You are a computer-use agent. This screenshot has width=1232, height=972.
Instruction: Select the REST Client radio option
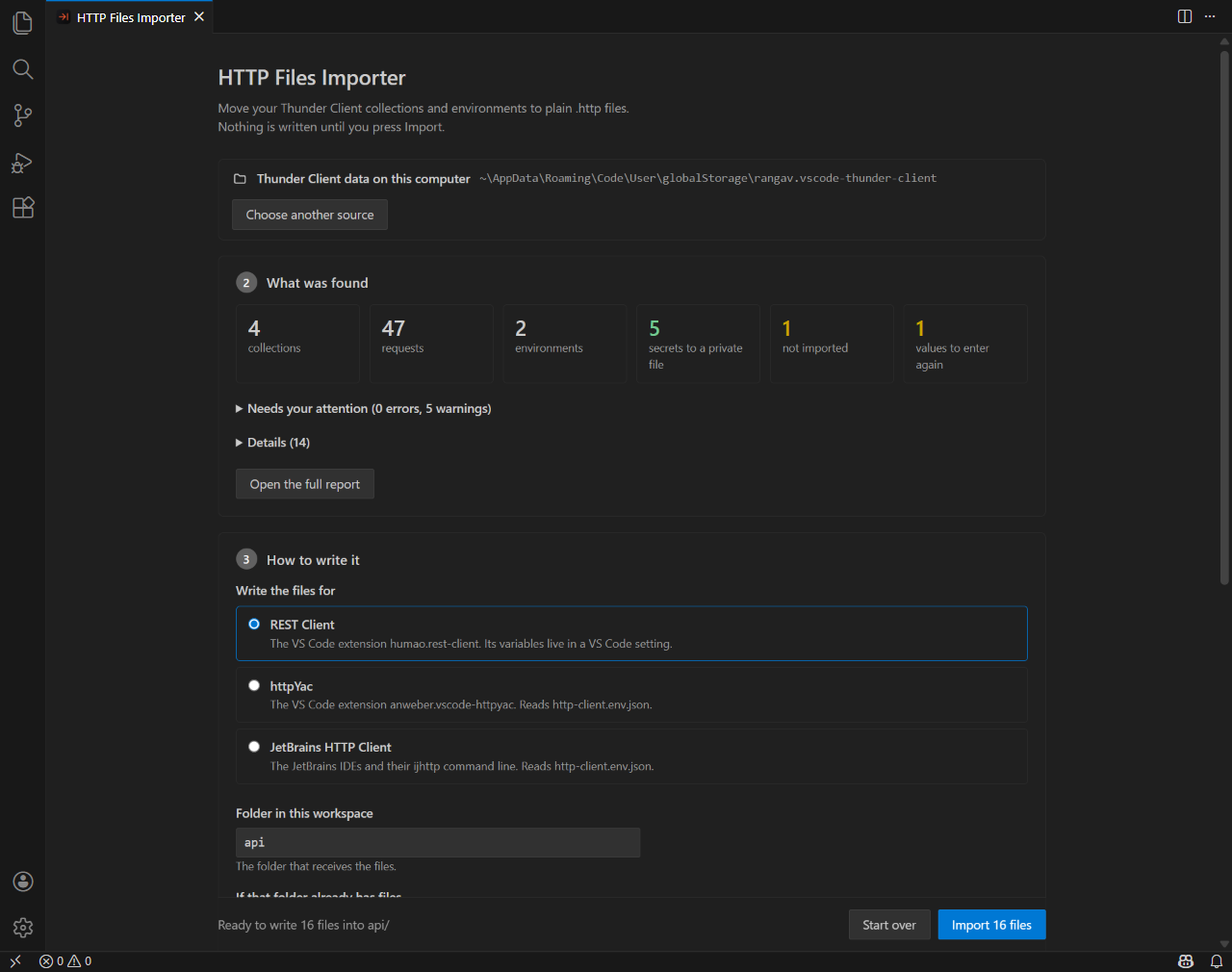pyautogui.click(x=254, y=624)
